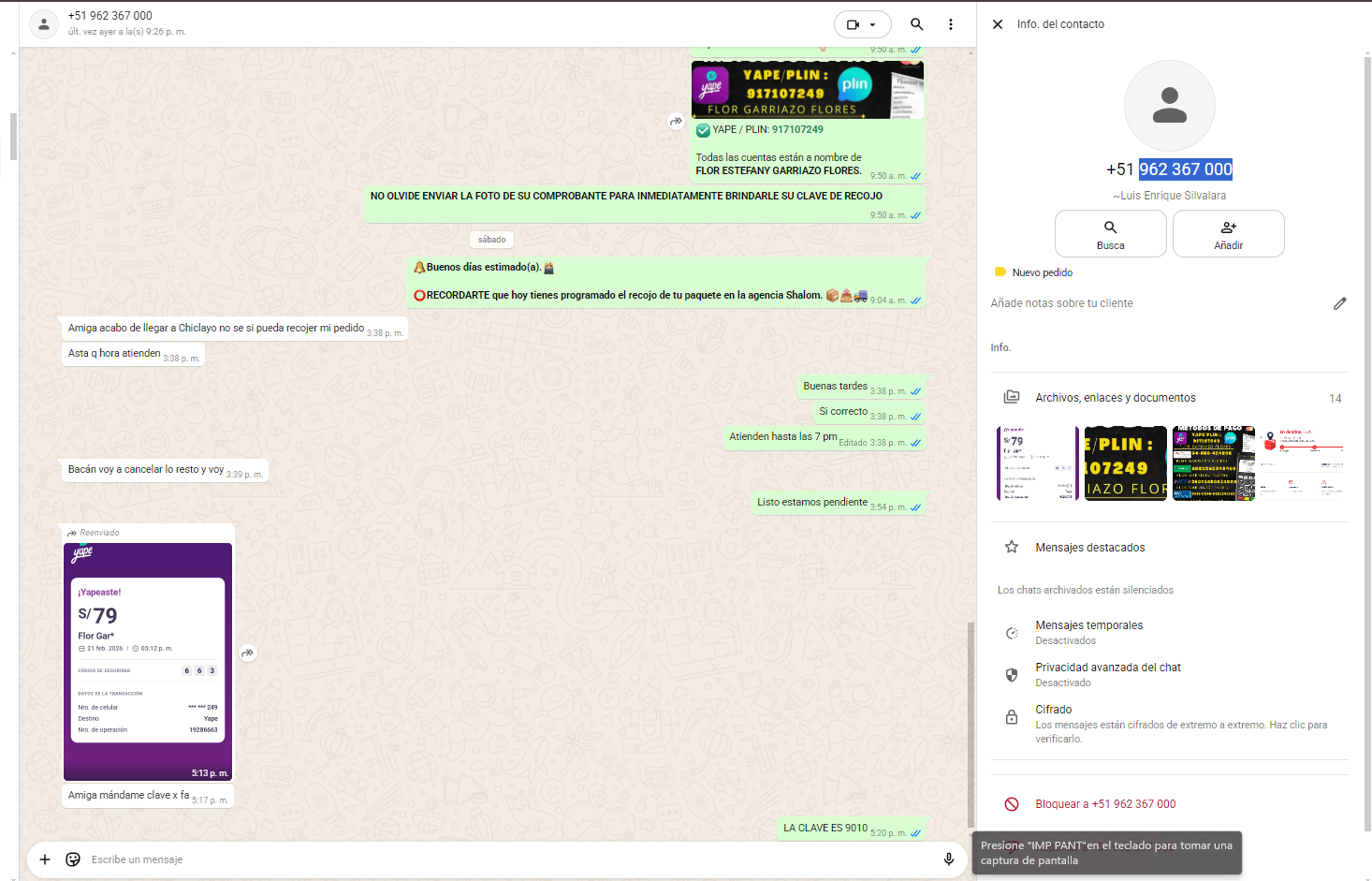Open the Yape S/79 receipt image
The width and height of the screenshot is (1372, 881).
[x=148, y=660]
